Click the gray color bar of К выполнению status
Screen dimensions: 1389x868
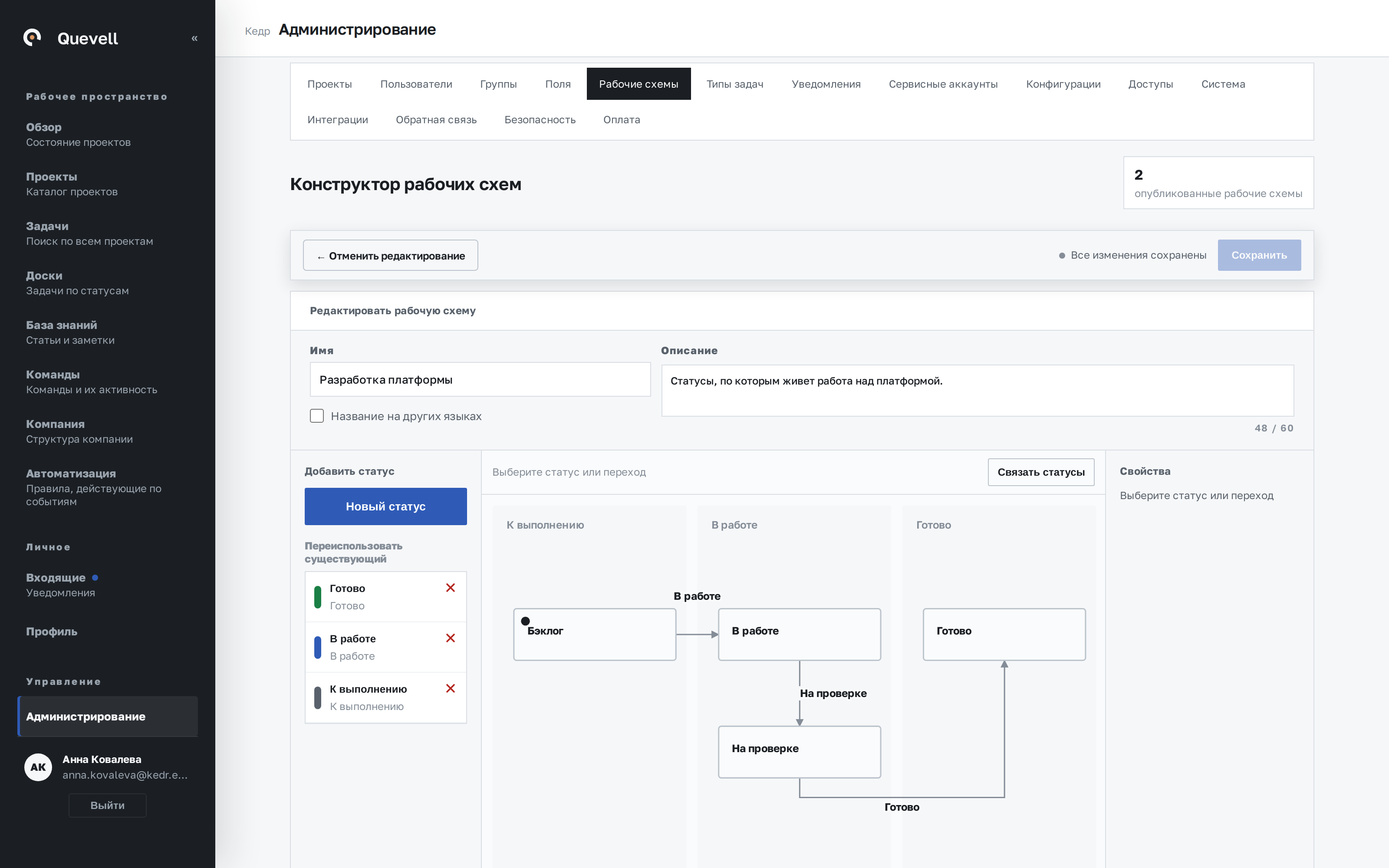[317, 698]
